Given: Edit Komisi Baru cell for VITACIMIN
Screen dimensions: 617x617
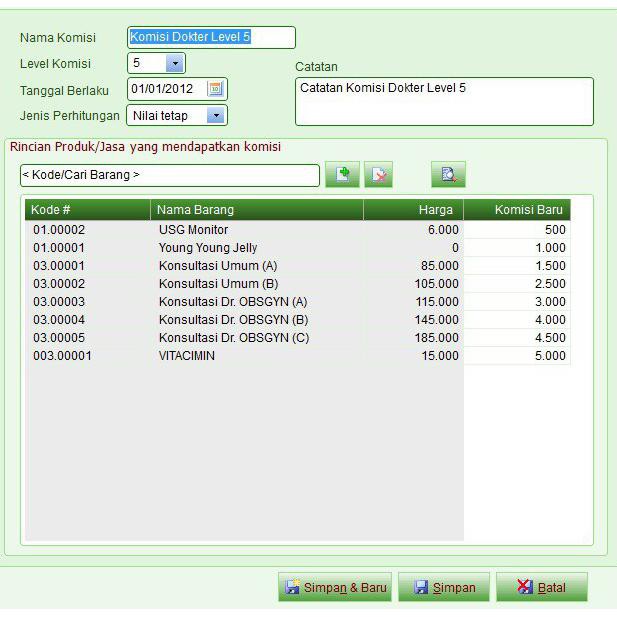Looking at the screenshot, I should click(x=517, y=356).
